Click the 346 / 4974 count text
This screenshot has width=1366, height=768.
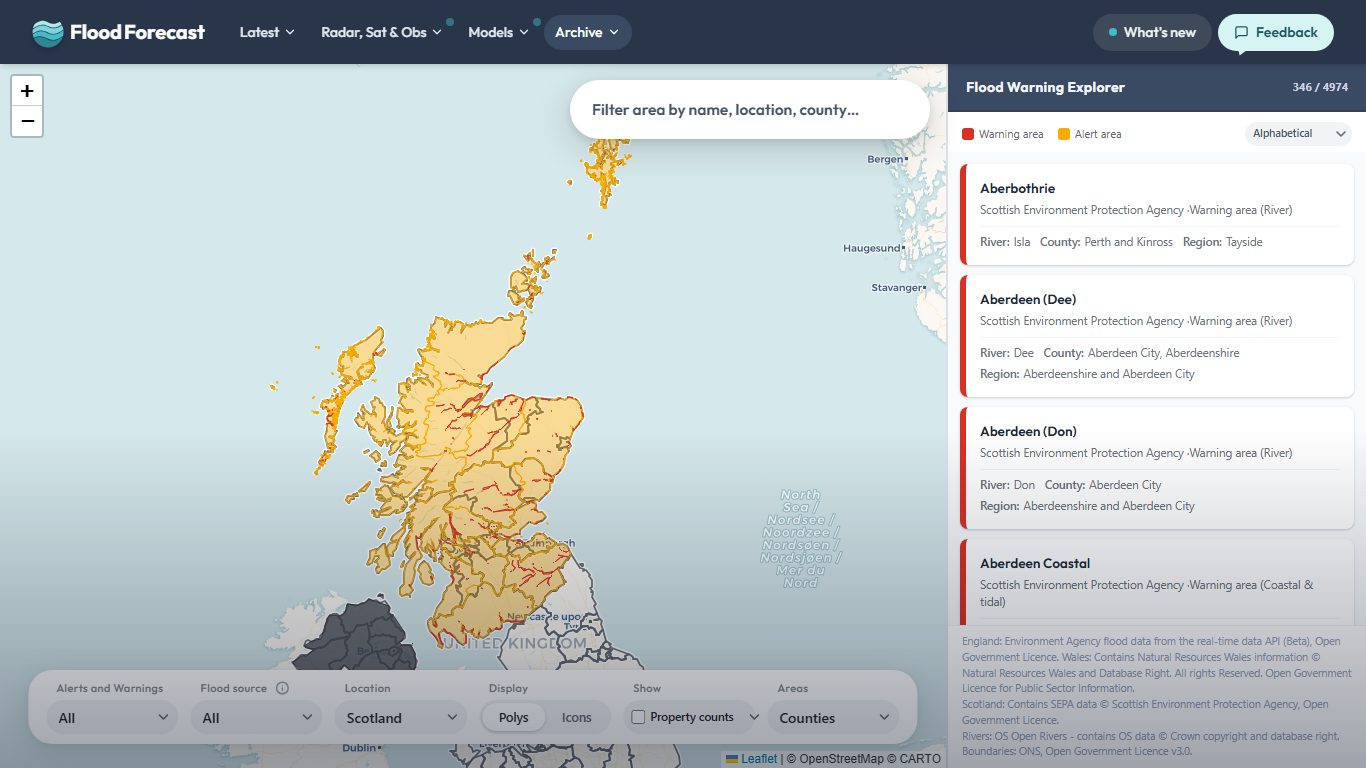1320,88
